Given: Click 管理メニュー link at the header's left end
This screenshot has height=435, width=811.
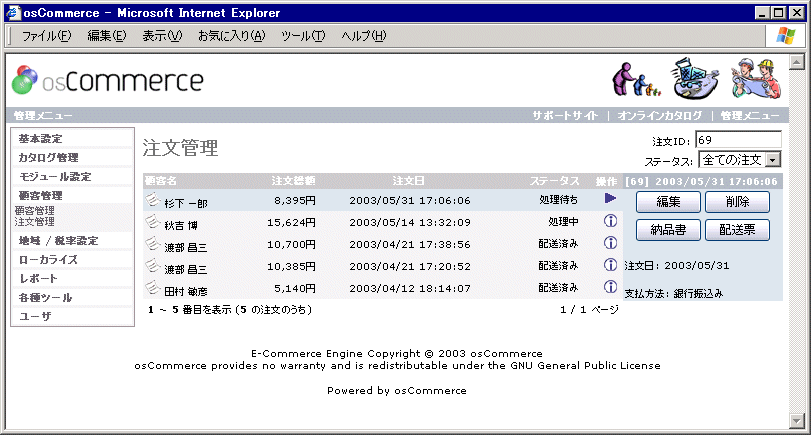Looking at the screenshot, I should 43,115.
